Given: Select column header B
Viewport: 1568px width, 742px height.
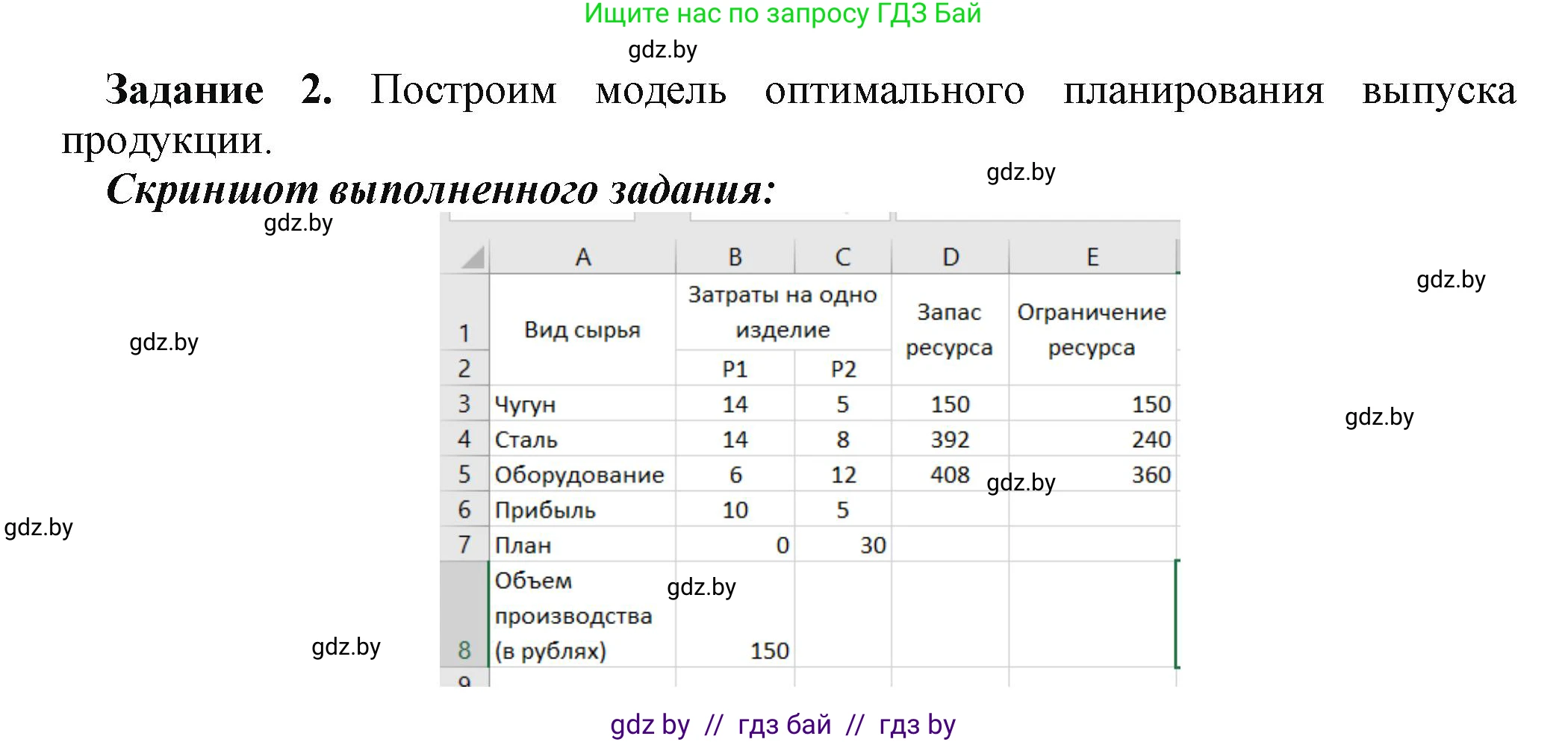Looking at the screenshot, I should [x=735, y=256].
